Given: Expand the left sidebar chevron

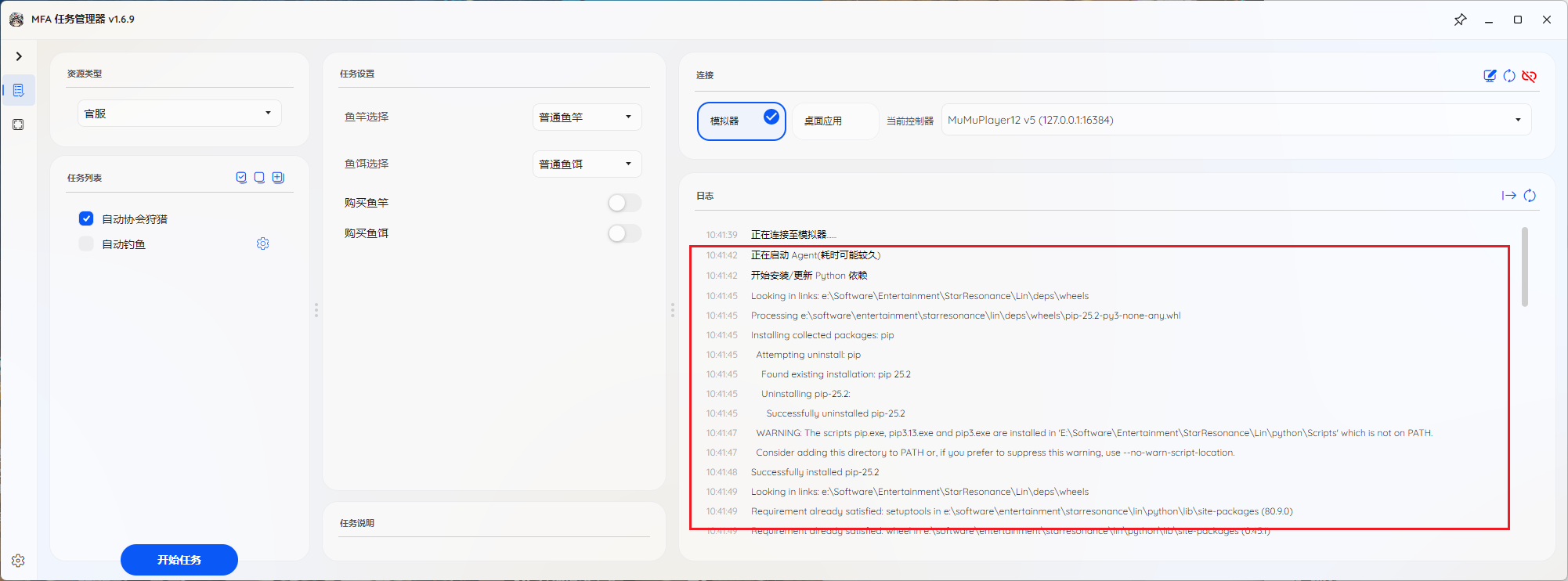Looking at the screenshot, I should click(19, 56).
